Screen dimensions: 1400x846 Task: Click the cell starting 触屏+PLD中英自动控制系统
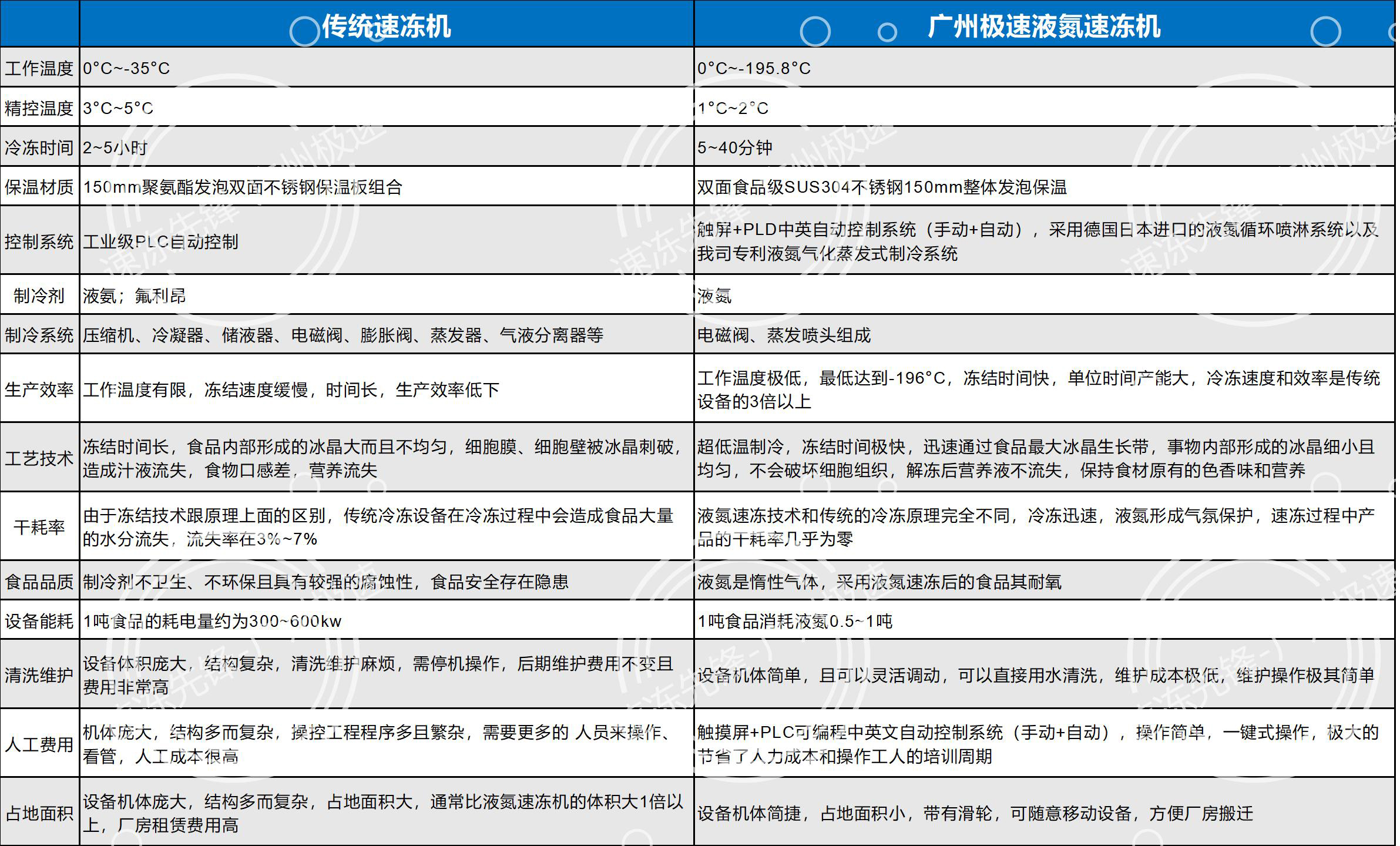(x=1044, y=240)
